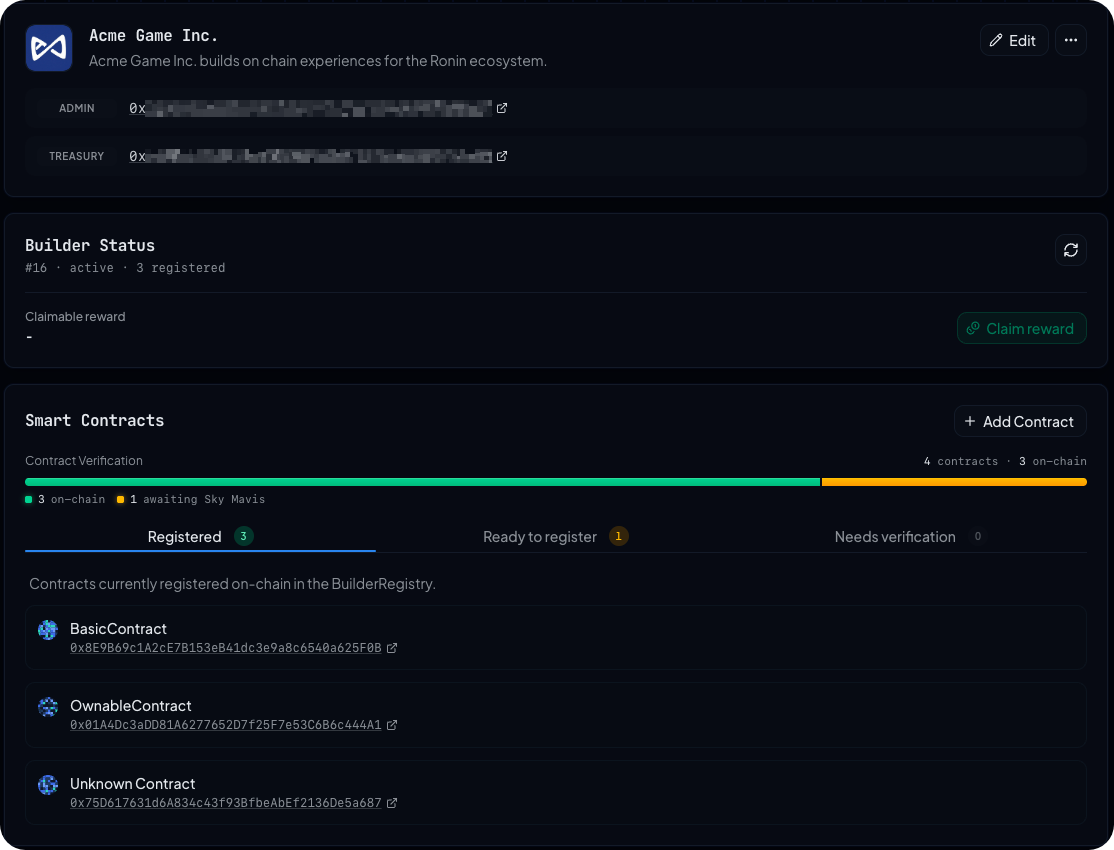Click the Registered tab count badge 3

click(244, 536)
